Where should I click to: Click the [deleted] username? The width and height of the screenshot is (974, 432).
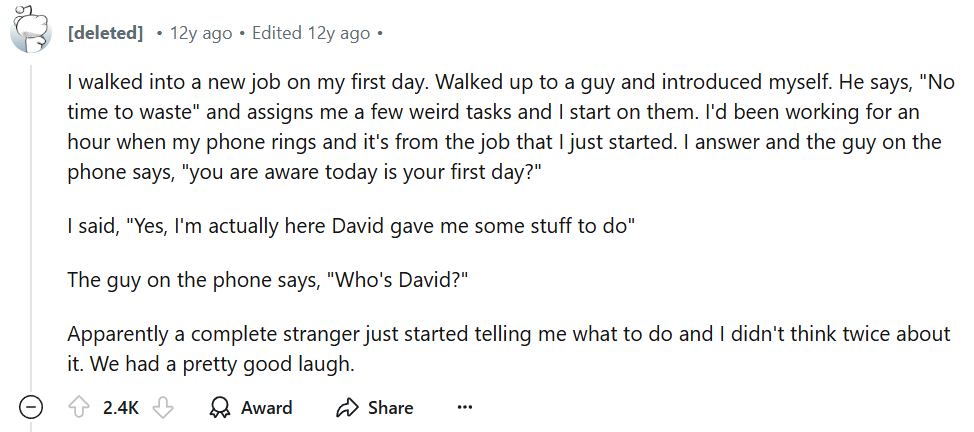click(105, 33)
